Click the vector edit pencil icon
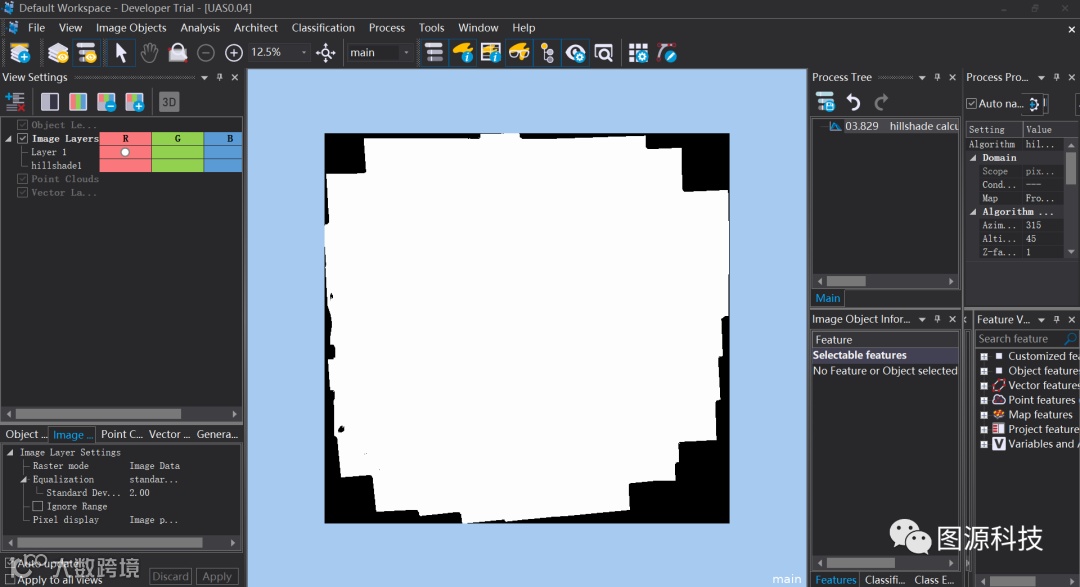The width and height of the screenshot is (1080, 587). click(667, 52)
